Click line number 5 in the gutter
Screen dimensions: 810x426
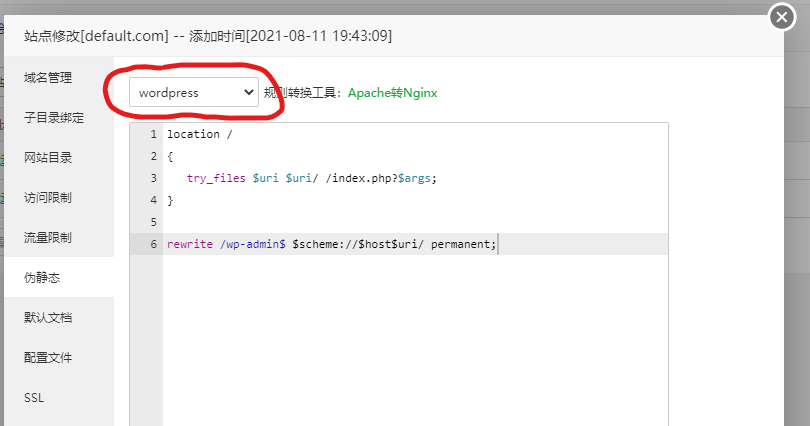click(153, 222)
